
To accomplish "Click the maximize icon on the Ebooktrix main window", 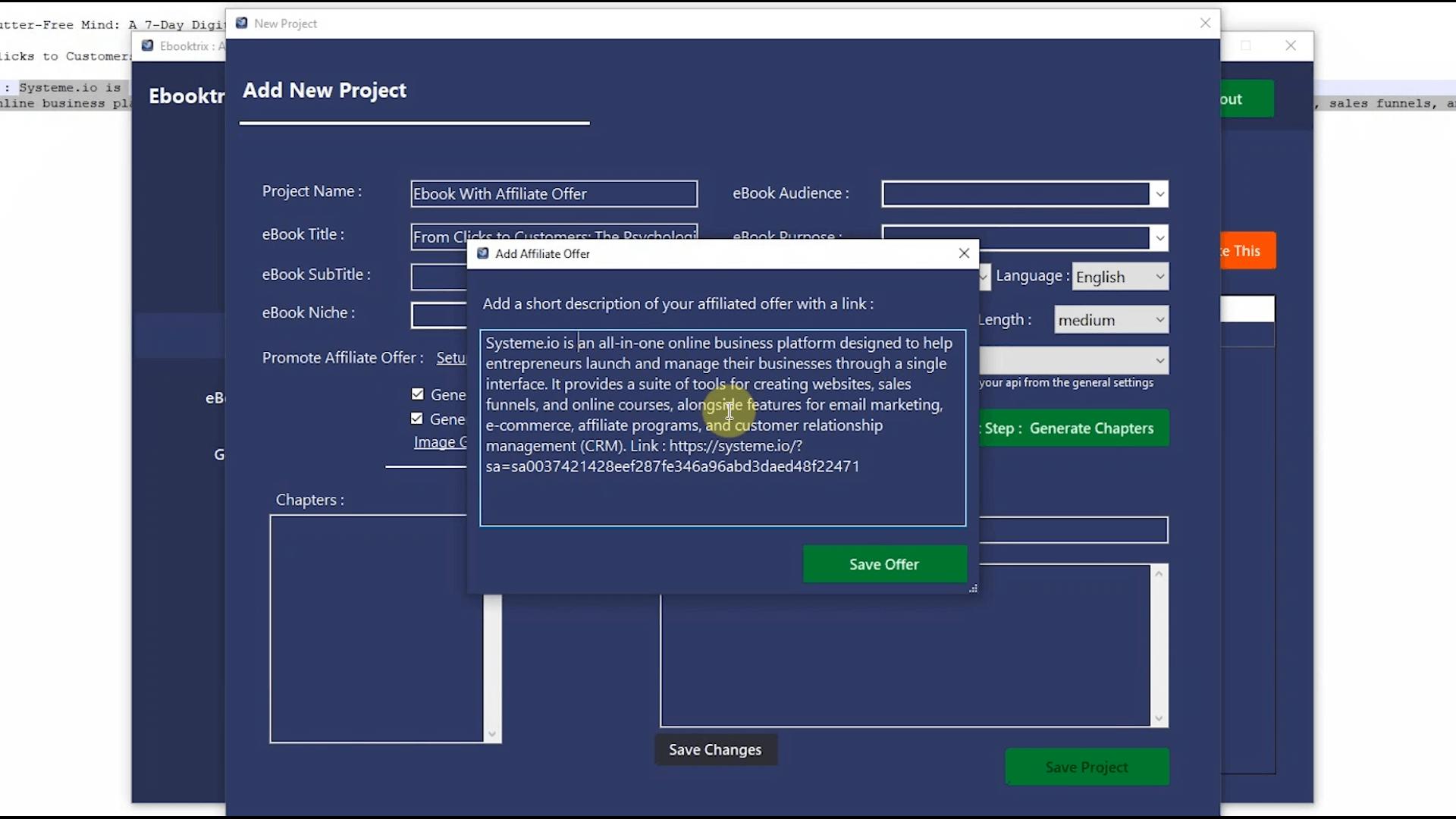I will tap(1246, 45).
